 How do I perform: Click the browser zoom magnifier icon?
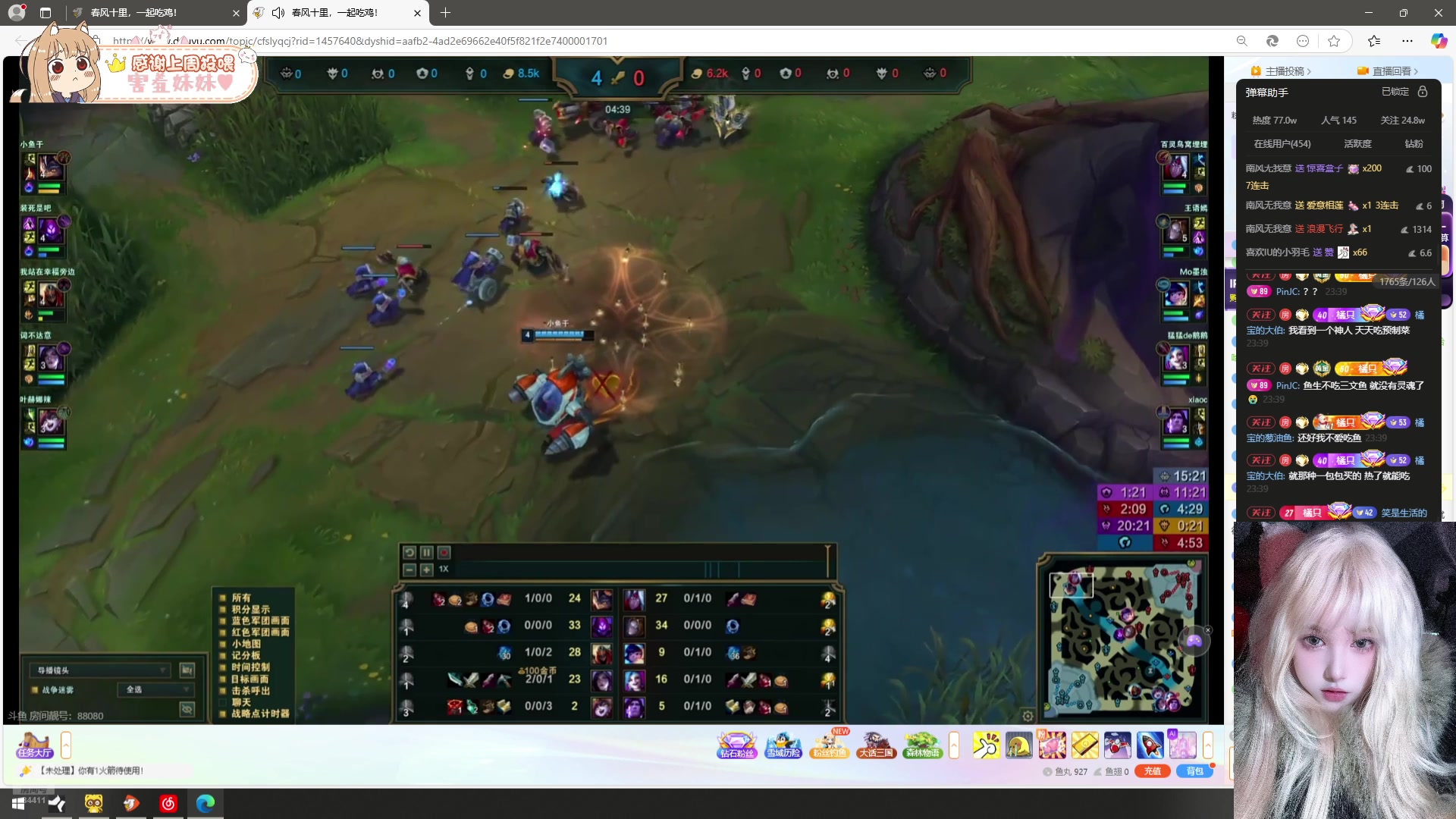point(1241,41)
